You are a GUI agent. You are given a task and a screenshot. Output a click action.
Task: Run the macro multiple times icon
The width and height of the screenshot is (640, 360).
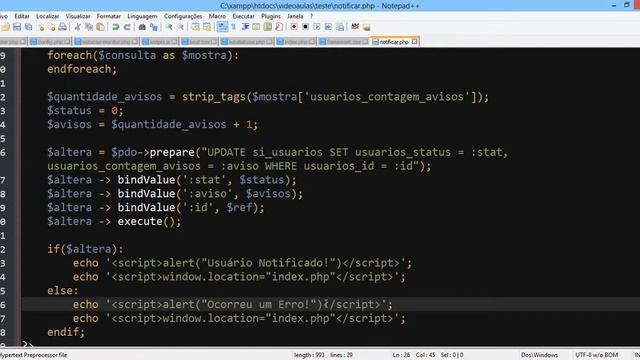click(x=328, y=27)
